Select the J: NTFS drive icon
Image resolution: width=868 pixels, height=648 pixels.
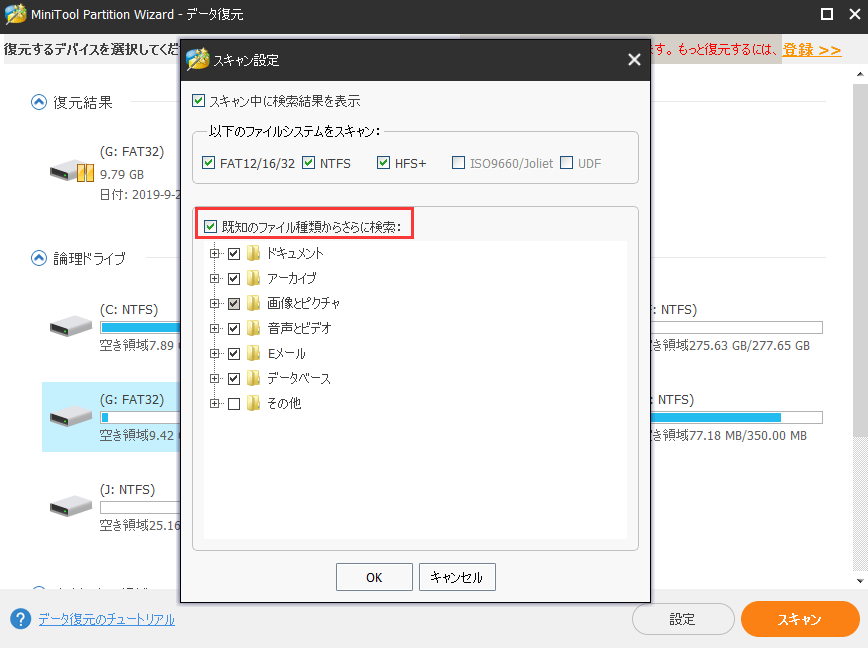click(x=71, y=506)
